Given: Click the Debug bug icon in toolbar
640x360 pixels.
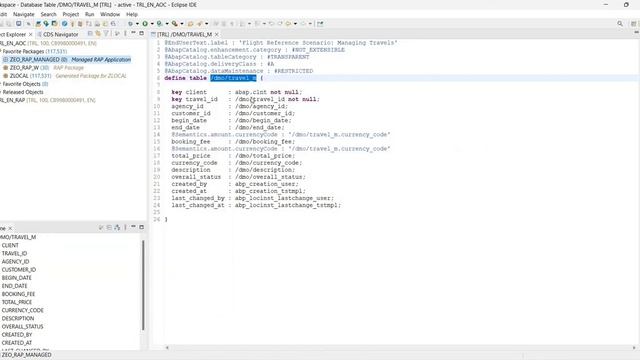Looking at the screenshot, I should [130, 24].
